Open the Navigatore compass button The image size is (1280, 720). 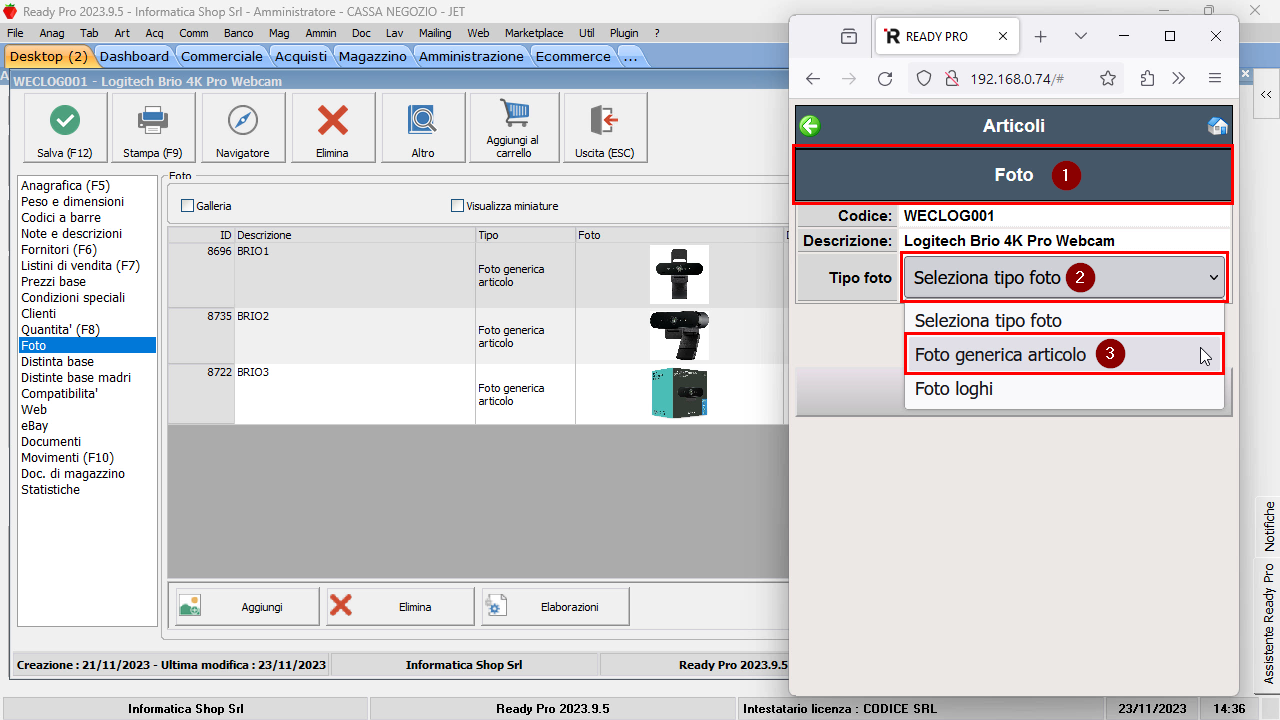243,128
